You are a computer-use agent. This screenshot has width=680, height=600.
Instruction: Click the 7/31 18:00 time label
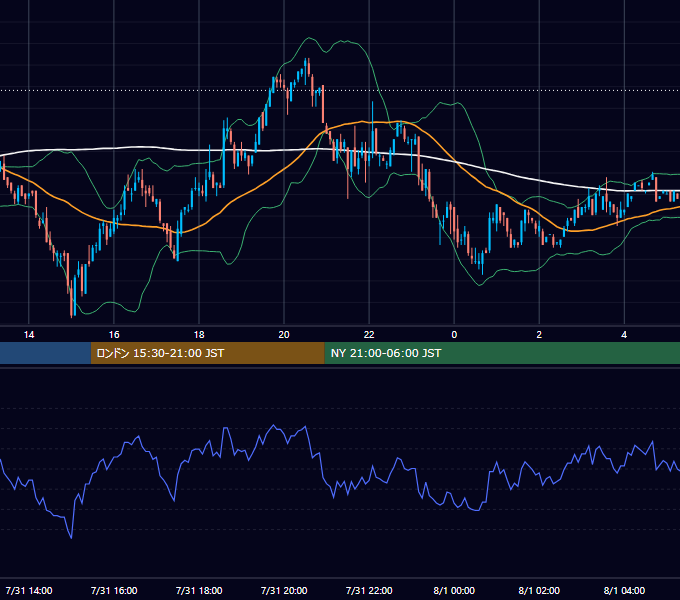coord(199,590)
